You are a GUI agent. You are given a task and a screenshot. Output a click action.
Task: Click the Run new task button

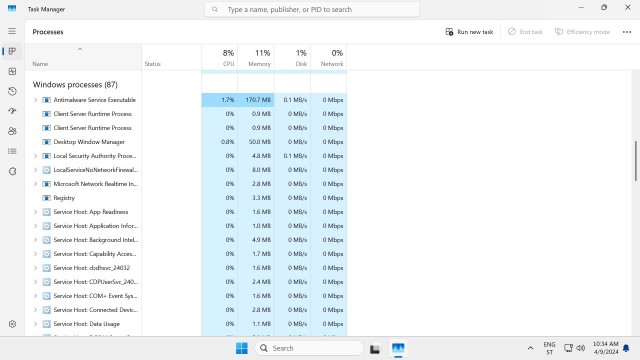pyautogui.click(x=469, y=32)
